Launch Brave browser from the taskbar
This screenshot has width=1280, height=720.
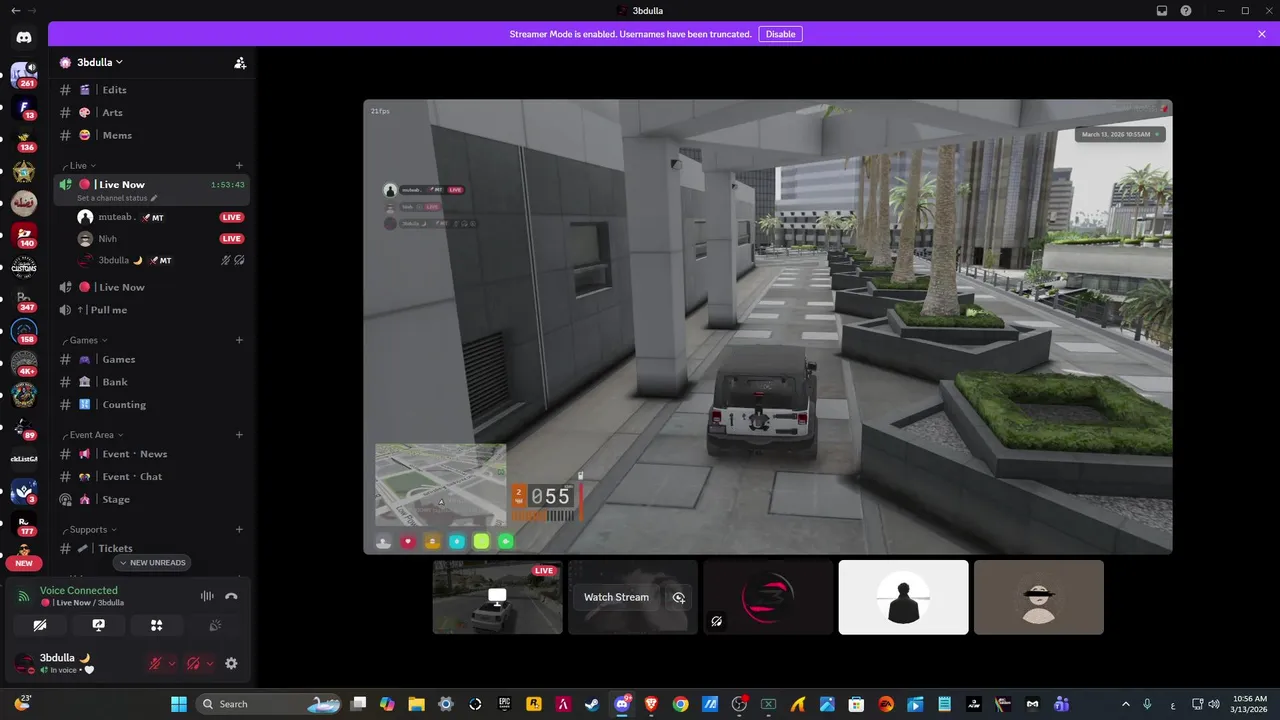click(x=652, y=704)
